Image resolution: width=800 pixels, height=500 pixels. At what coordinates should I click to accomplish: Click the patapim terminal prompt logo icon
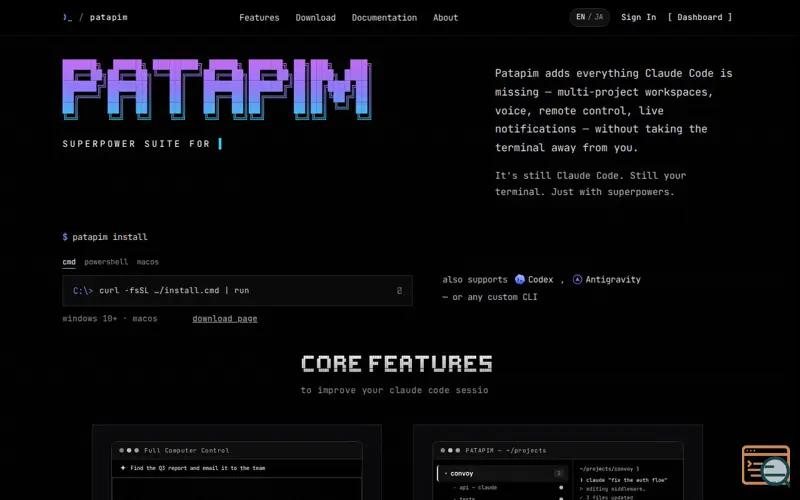pos(67,17)
